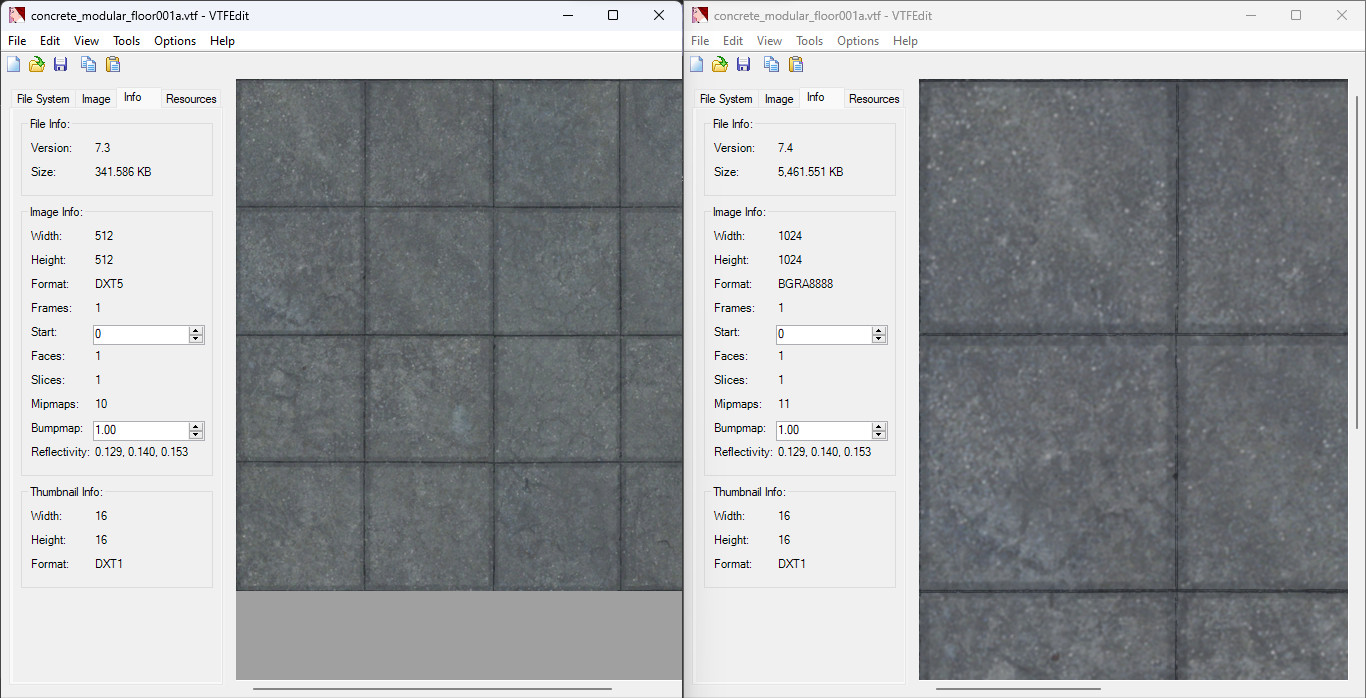
Task: Click the Paste icon in the right toolbar
Action: pos(796,63)
